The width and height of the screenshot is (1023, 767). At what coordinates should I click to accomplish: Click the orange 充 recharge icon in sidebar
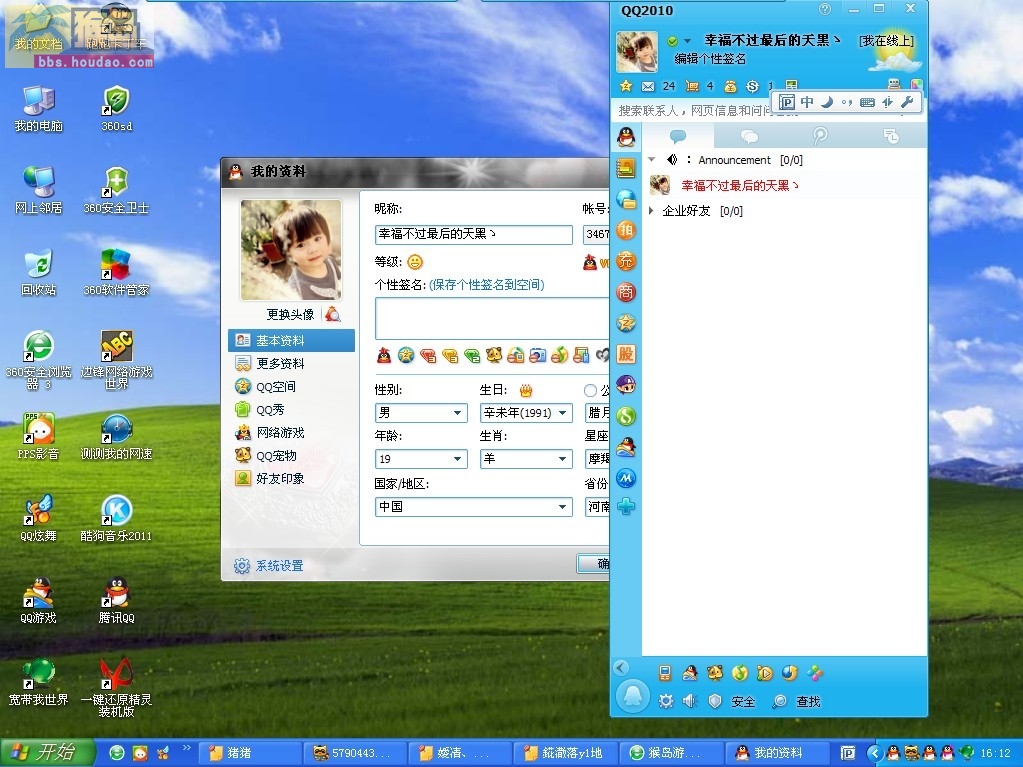click(x=626, y=261)
